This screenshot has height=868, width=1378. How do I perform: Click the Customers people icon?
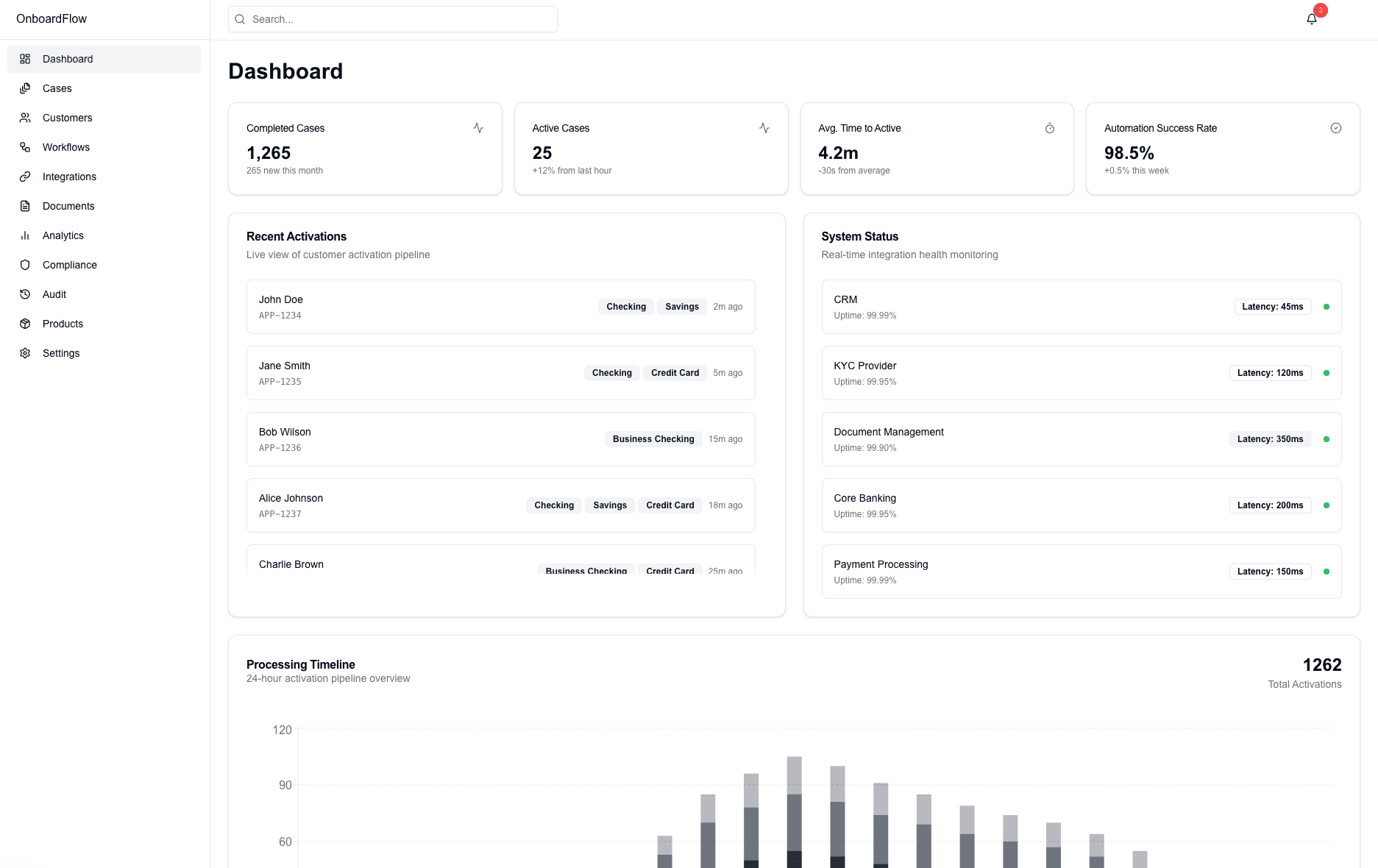coord(25,118)
